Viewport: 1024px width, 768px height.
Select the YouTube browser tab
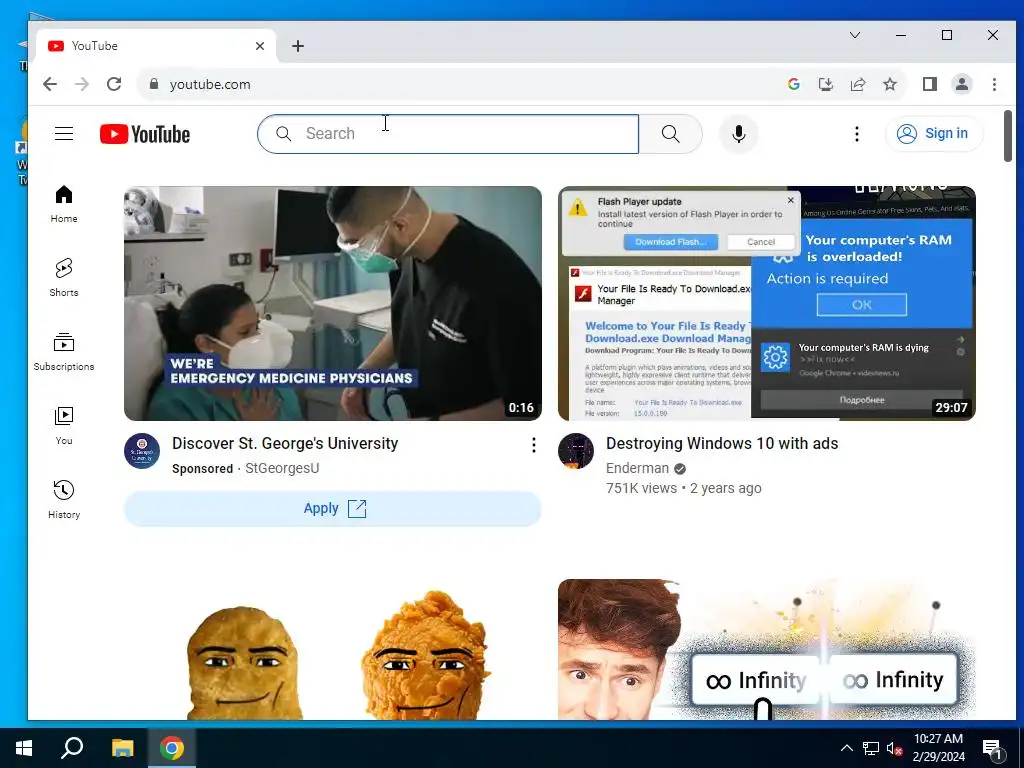coord(156,46)
